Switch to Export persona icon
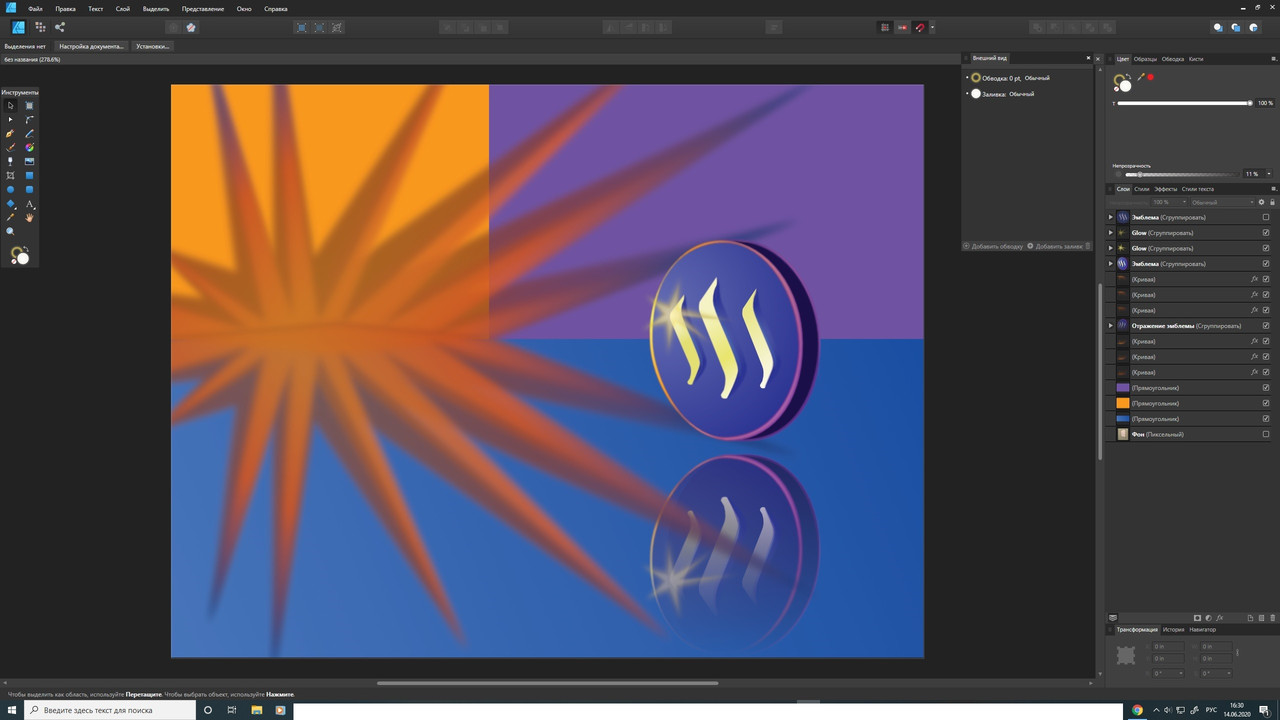Image resolution: width=1280 pixels, height=720 pixels. 59,28
